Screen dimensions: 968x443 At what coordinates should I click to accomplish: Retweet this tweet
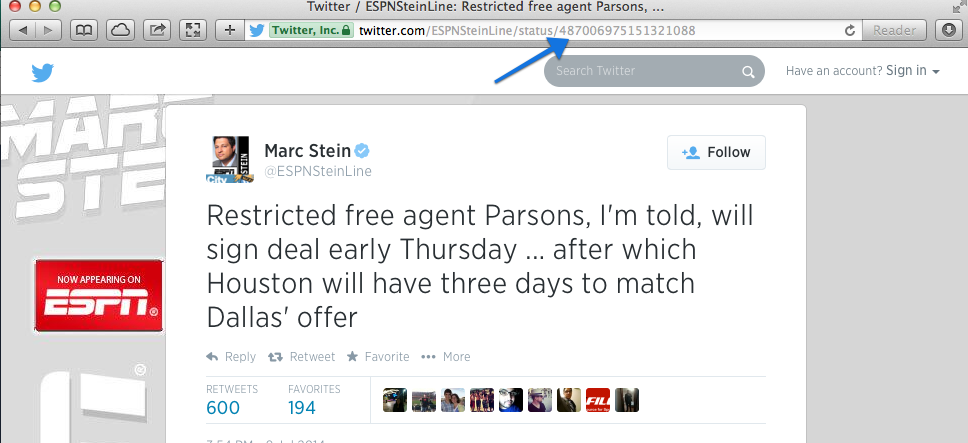[301, 357]
